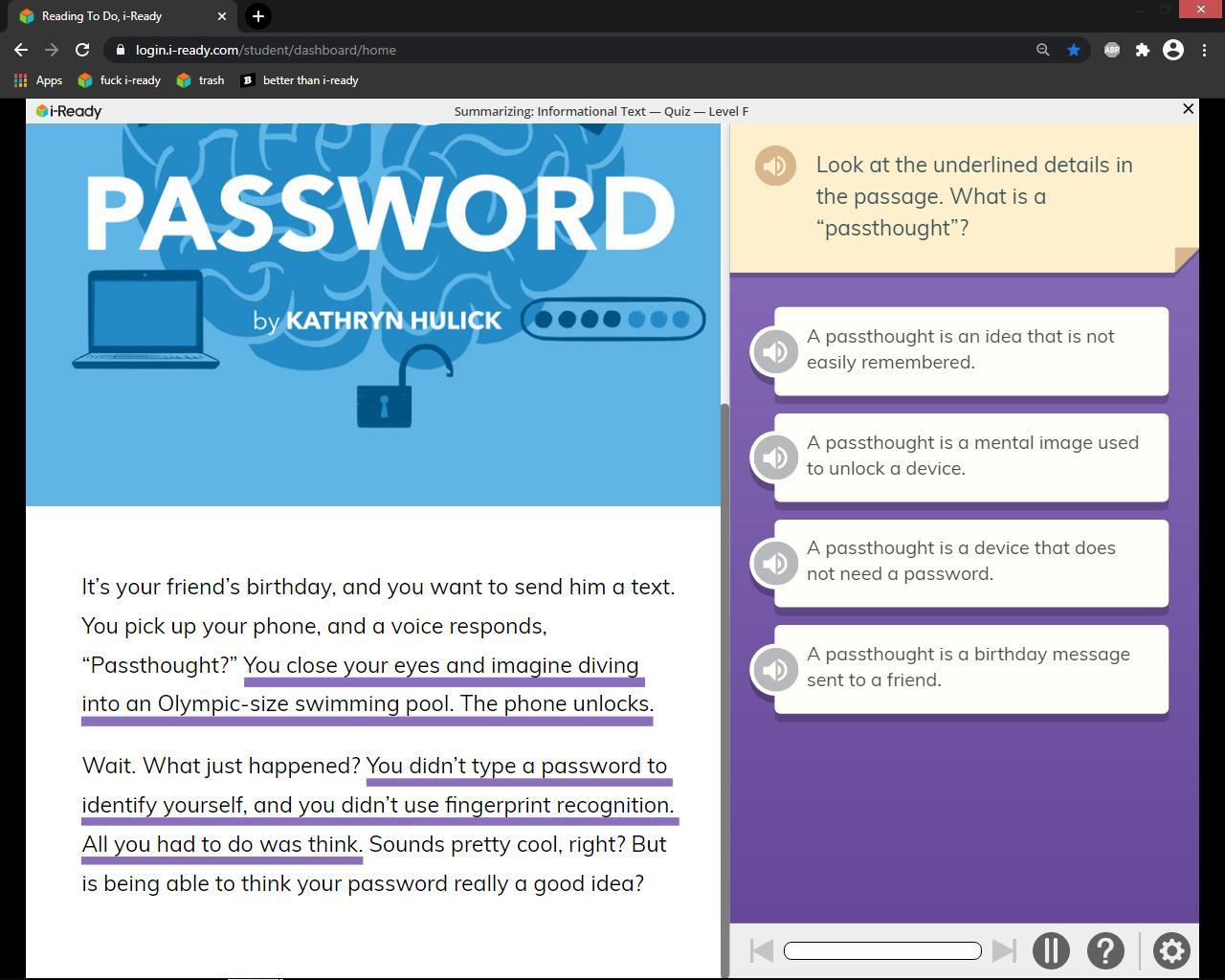
Task: Close the i-Ready quiz with X
Action: [1188, 109]
